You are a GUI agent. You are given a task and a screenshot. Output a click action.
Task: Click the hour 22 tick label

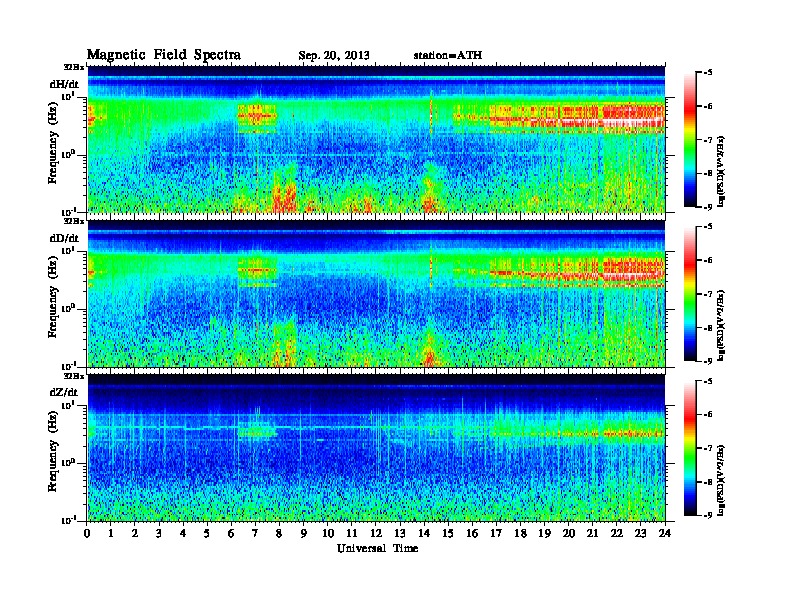[617, 533]
